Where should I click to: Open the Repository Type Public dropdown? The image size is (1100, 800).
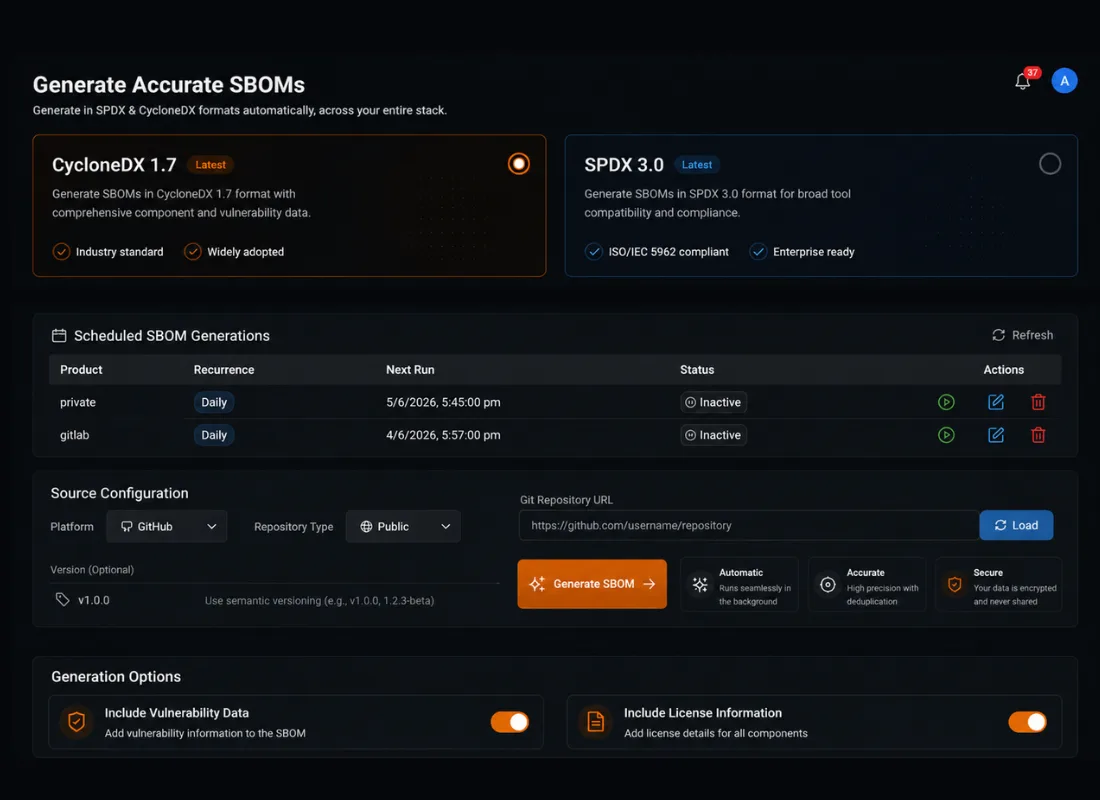click(403, 526)
